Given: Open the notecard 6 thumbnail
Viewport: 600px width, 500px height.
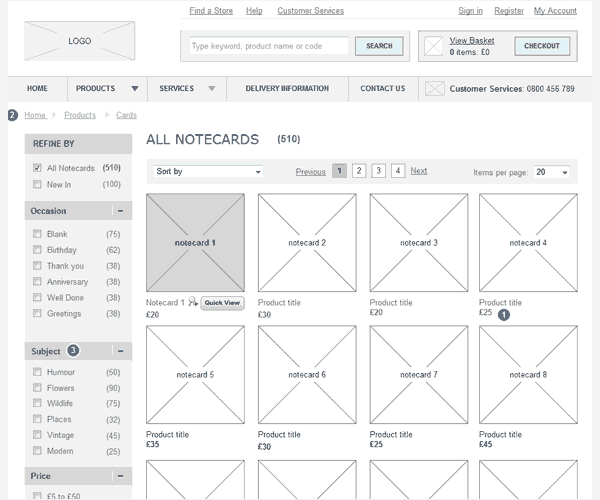Looking at the screenshot, I should pyautogui.click(x=307, y=375).
